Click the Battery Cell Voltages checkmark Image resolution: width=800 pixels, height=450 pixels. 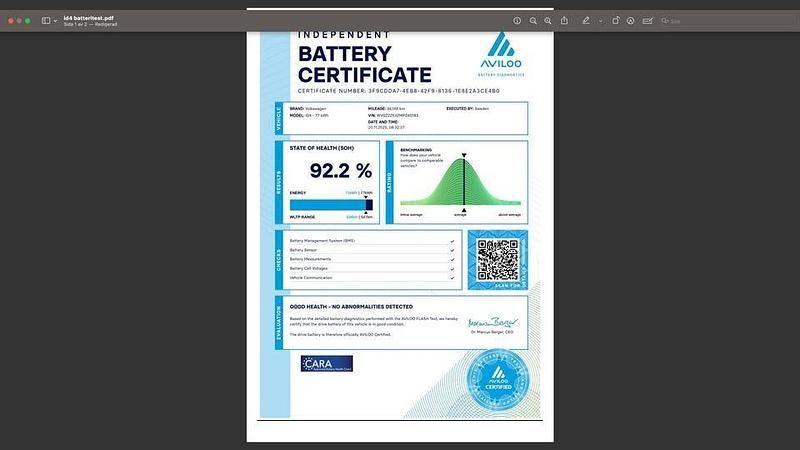coord(452,268)
